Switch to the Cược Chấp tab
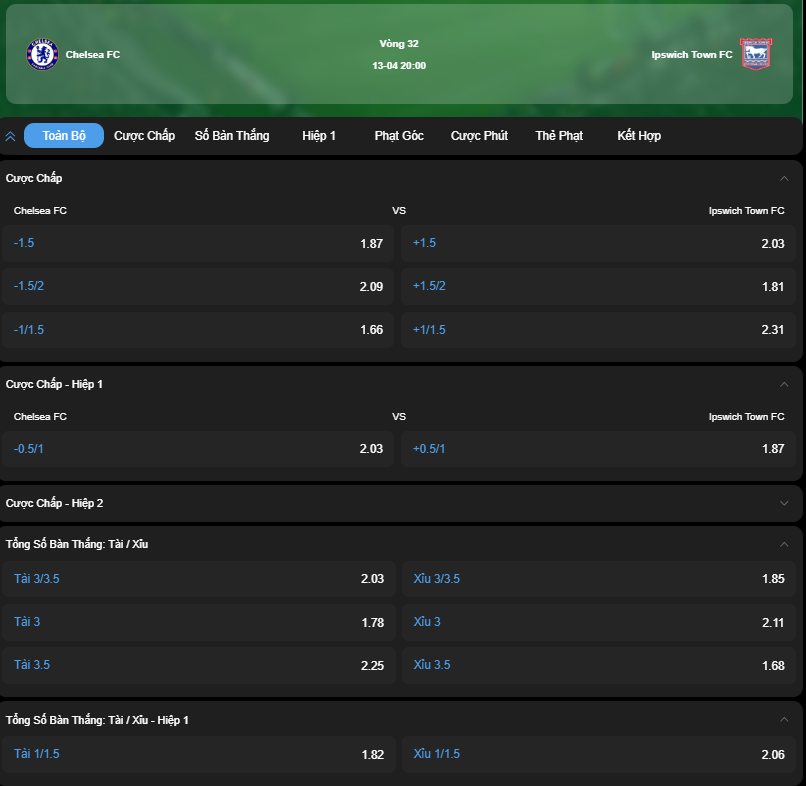 click(x=144, y=136)
